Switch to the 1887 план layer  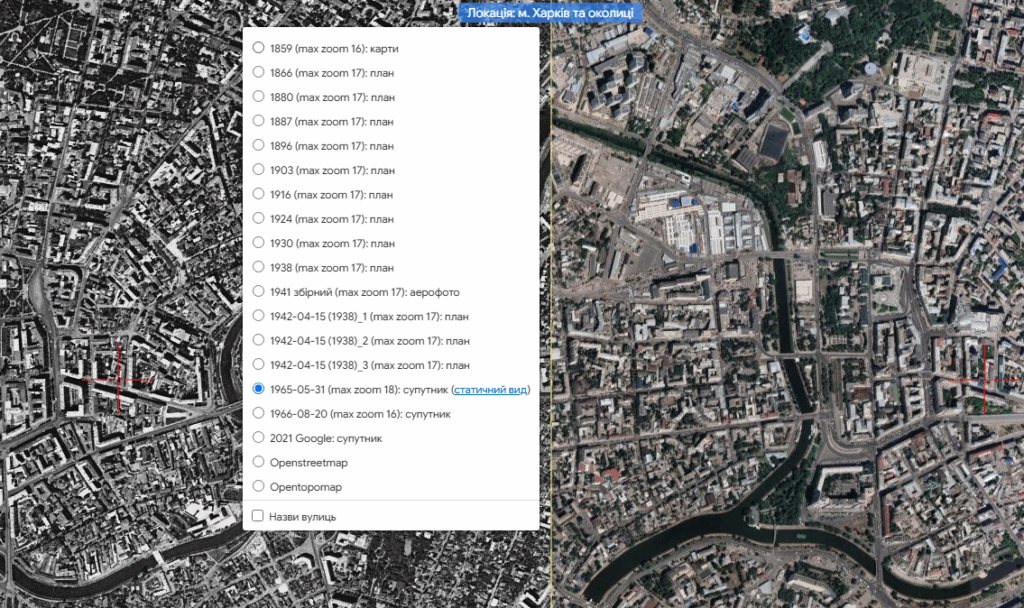pyautogui.click(x=259, y=121)
